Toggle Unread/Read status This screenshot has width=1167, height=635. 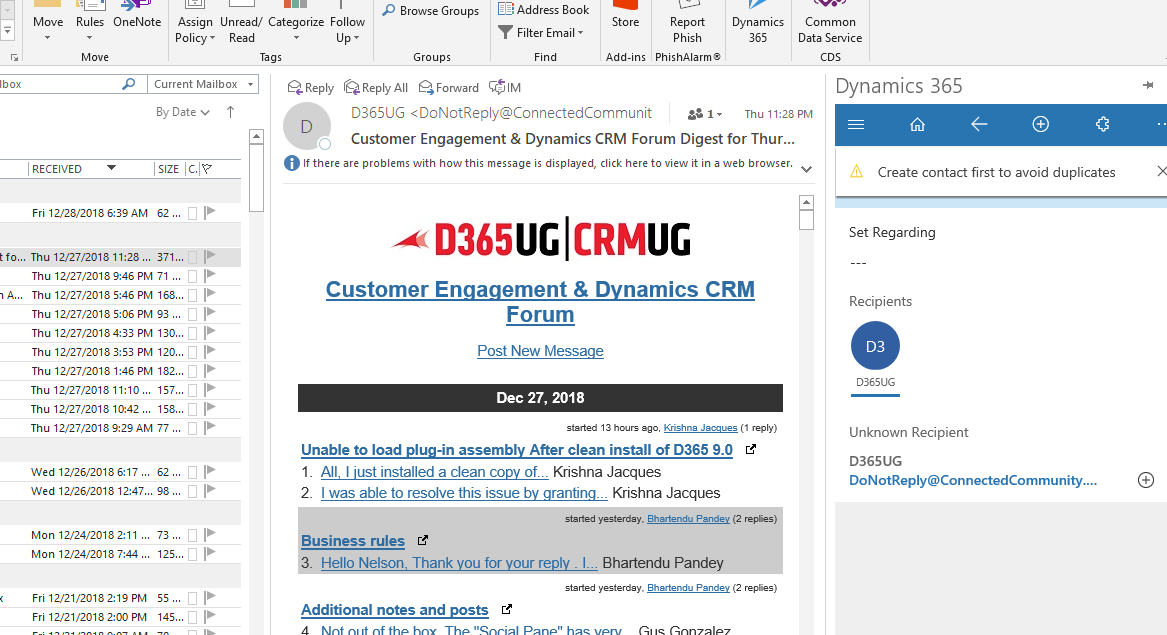coord(241,24)
